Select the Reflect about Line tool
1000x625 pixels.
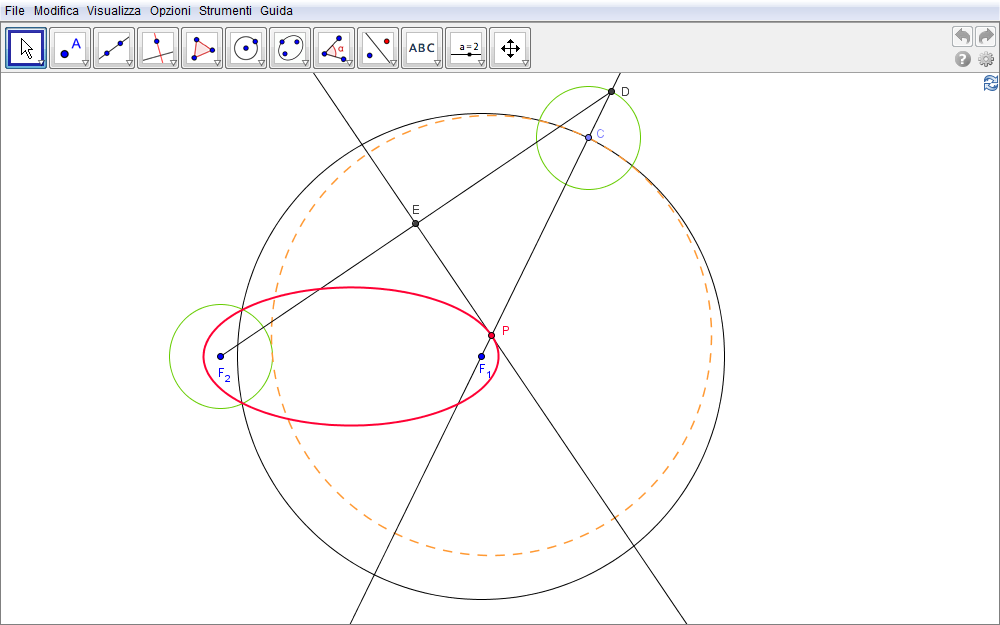[x=378, y=47]
